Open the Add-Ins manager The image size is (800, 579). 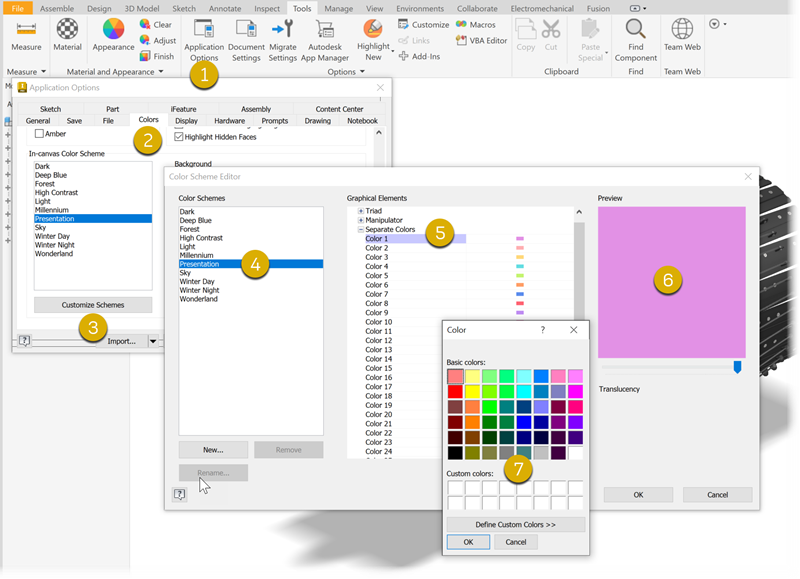point(419,56)
